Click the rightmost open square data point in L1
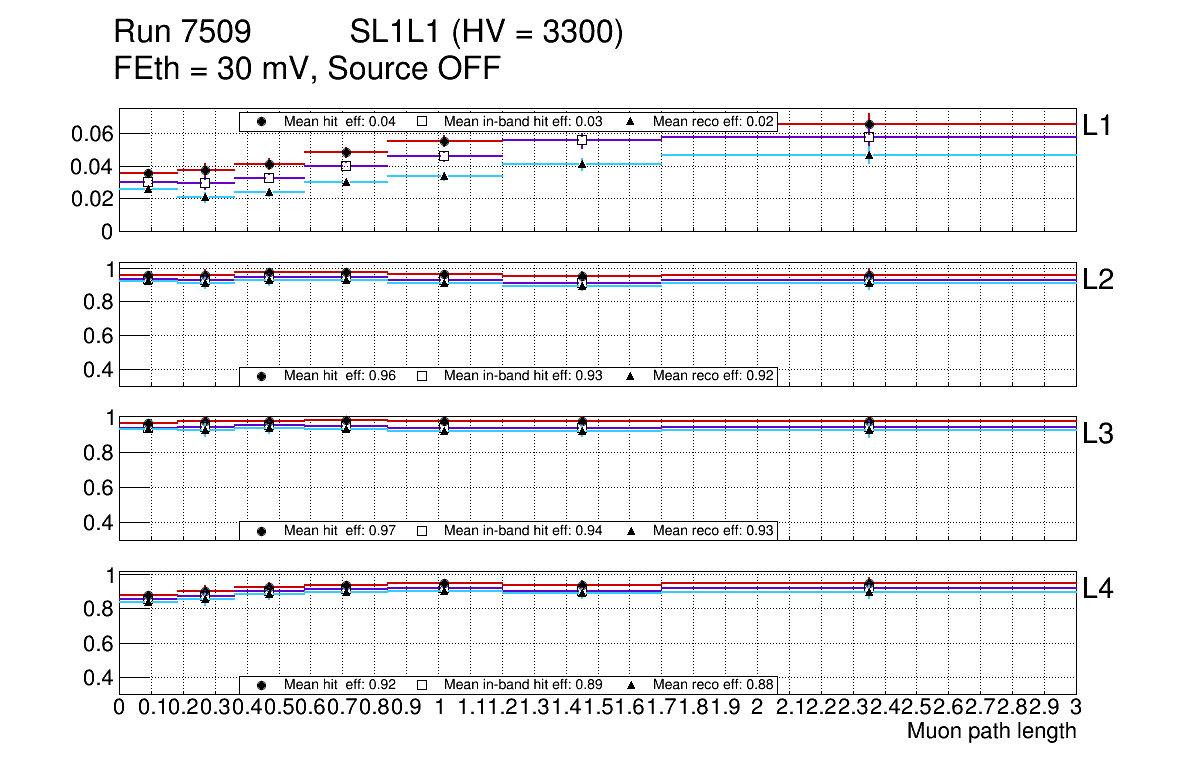The image size is (1196, 772). pyautogui.click(x=869, y=137)
